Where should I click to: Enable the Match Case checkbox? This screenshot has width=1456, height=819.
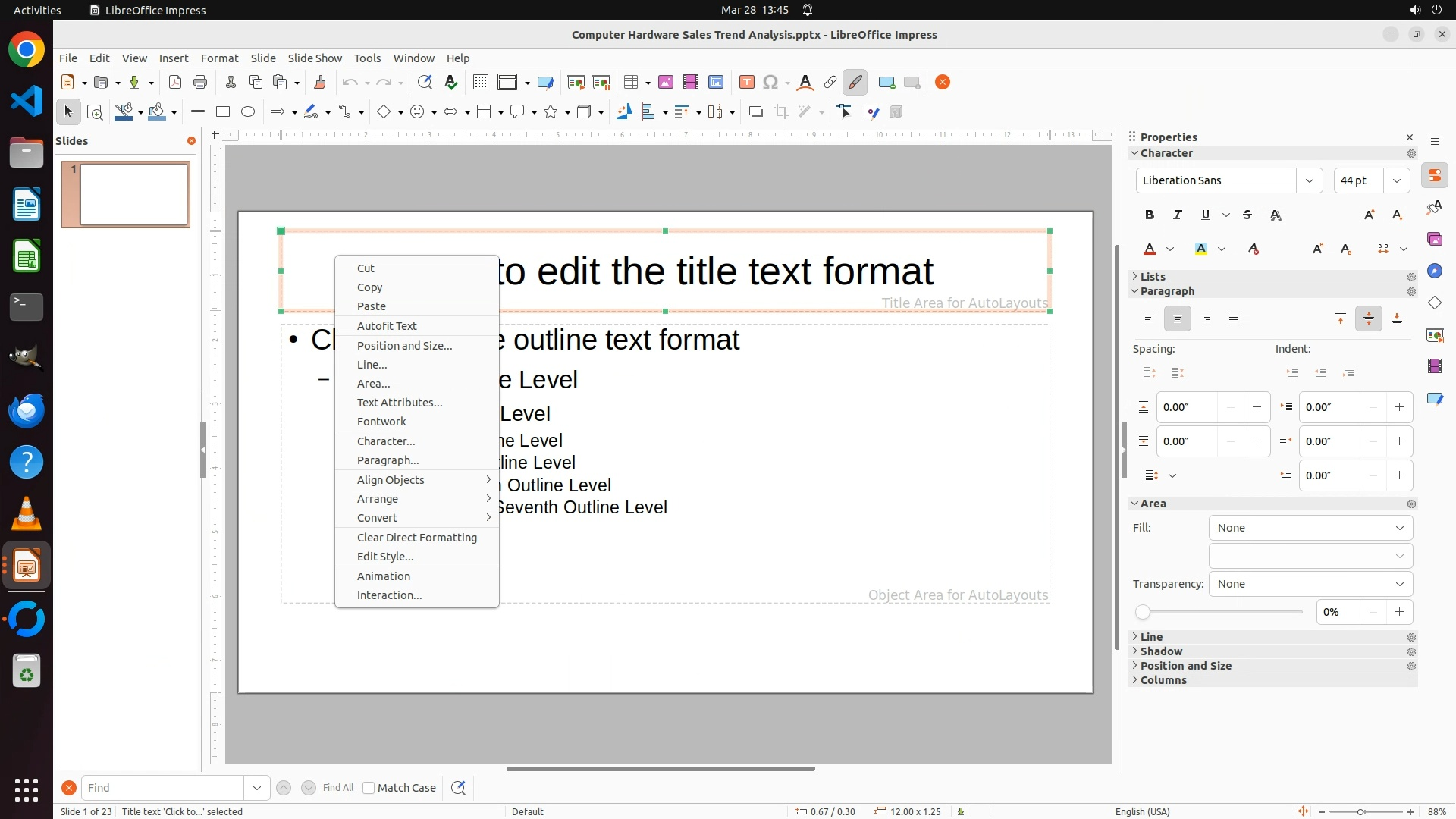point(369,788)
